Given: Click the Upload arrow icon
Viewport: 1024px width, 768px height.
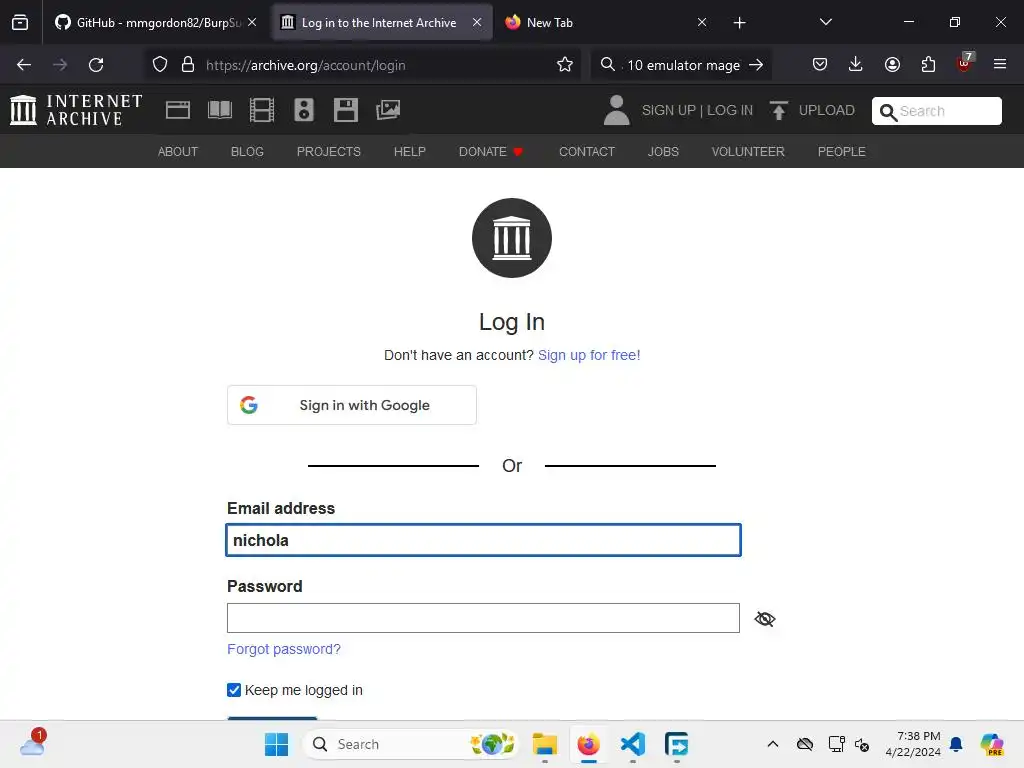Looking at the screenshot, I should click(778, 110).
